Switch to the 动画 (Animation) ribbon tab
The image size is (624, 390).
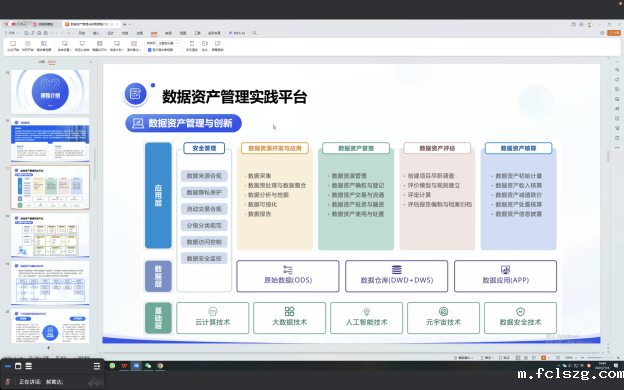(x=140, y=33)
